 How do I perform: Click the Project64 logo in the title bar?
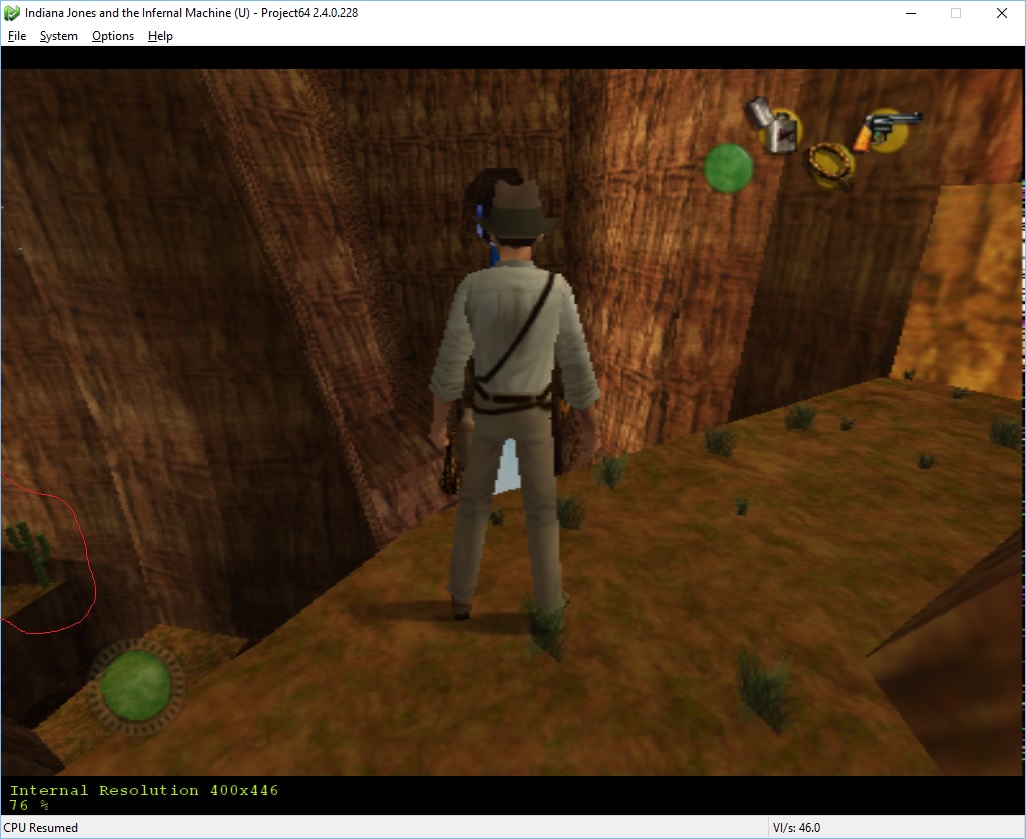click(11, 12)
